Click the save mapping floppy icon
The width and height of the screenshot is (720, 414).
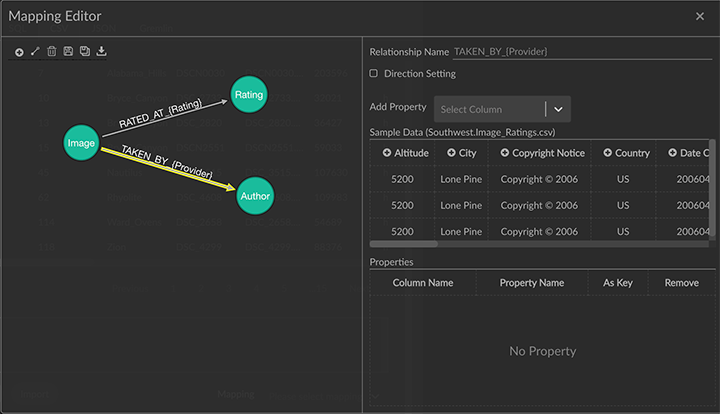[68, 51]
